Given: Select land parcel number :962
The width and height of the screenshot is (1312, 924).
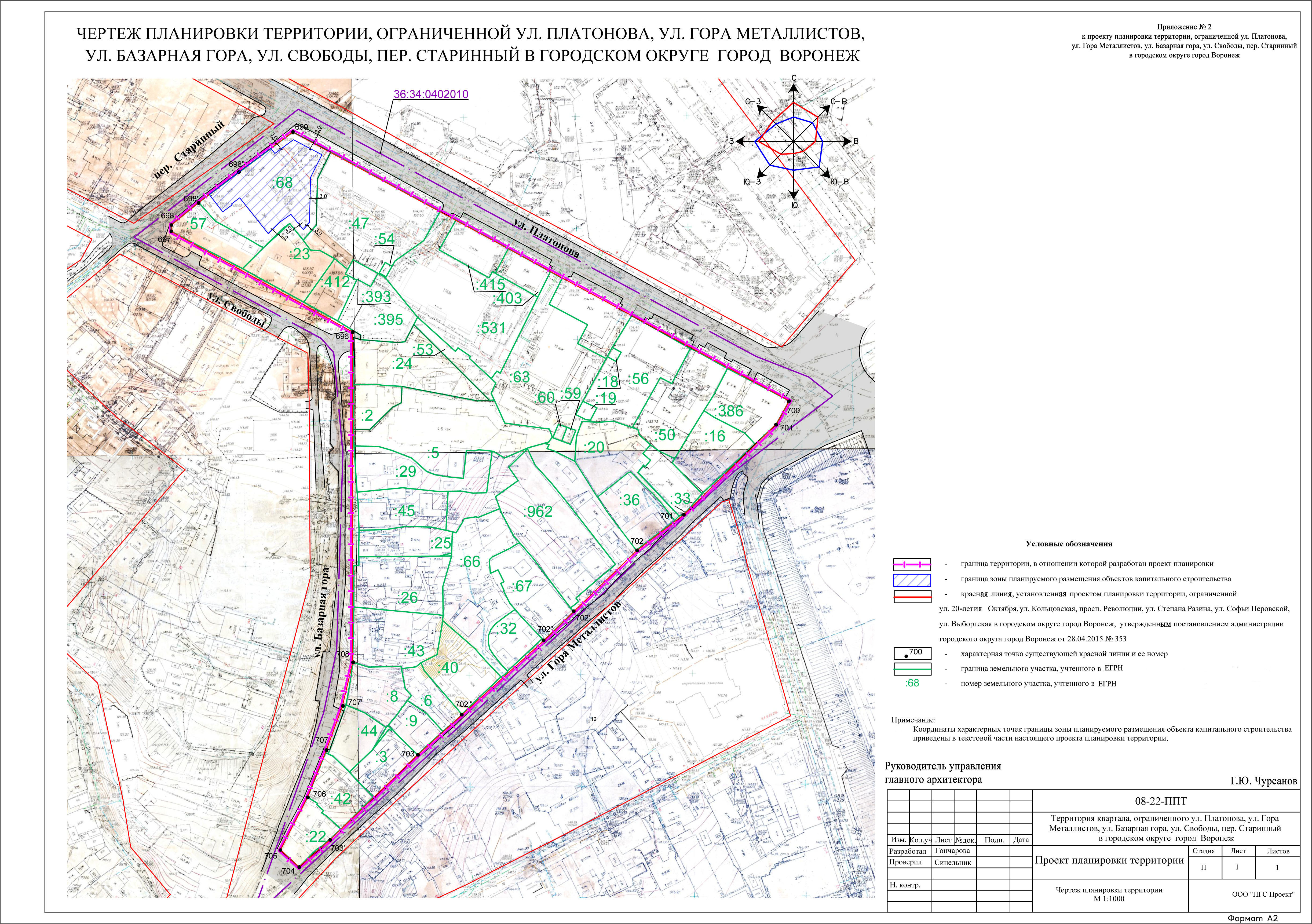Looking at the screenshot, I should click(x=538, y=512).
